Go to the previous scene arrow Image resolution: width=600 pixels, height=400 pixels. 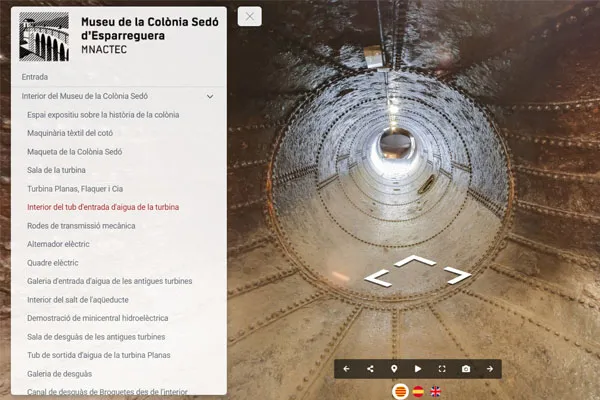[347, 369]
